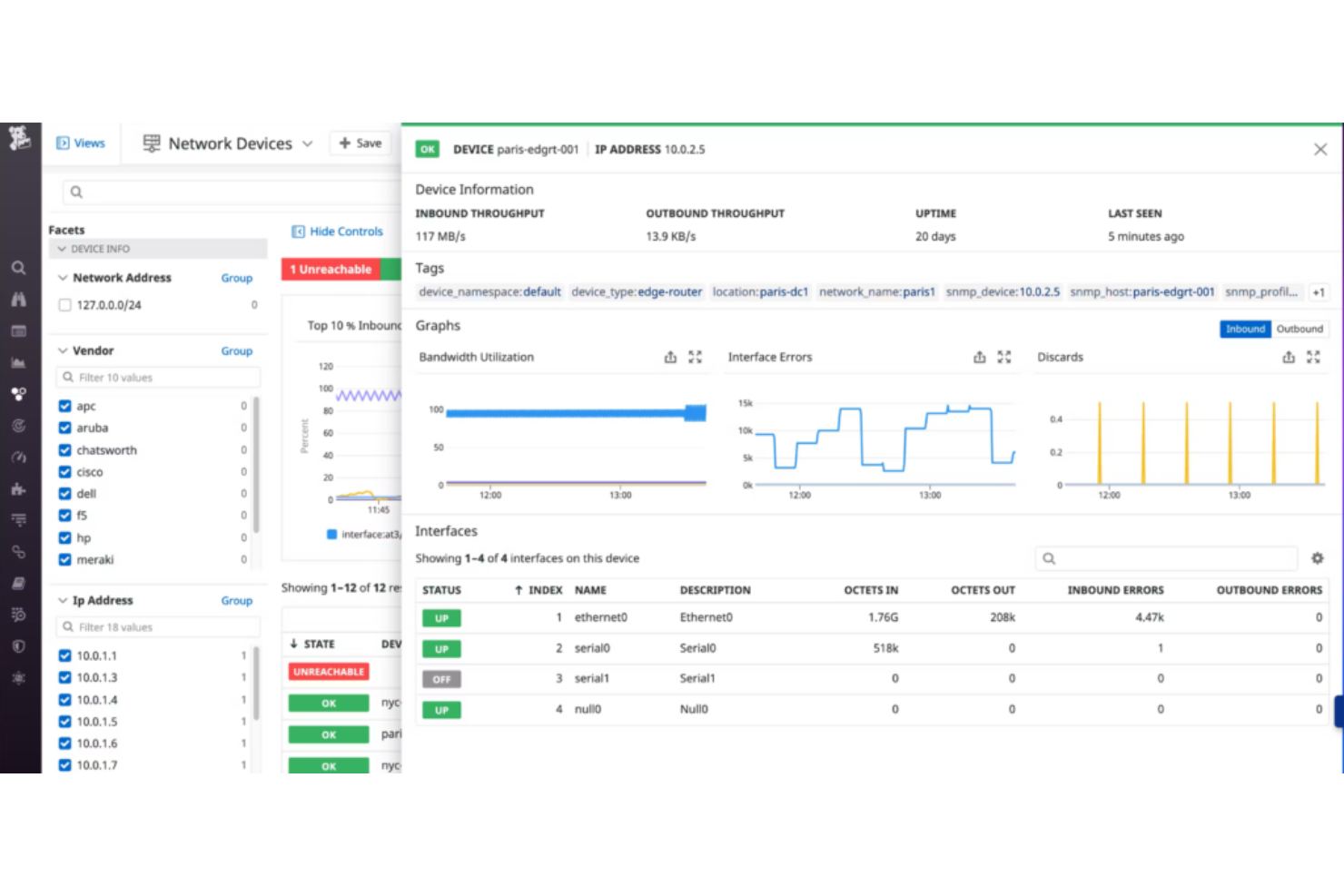
Task: Collapse the Vendor facet
Action: click(63, 350)
